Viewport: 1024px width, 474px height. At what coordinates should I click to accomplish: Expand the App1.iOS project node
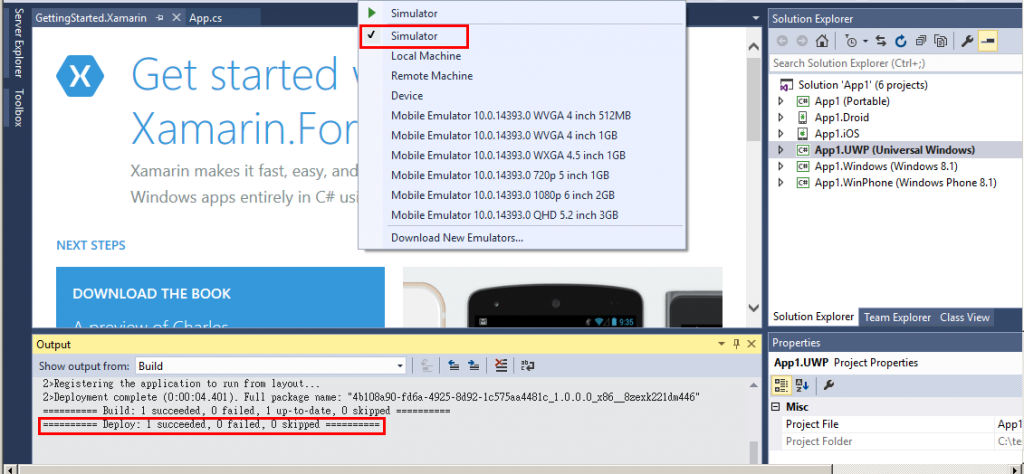pos(780,134)
